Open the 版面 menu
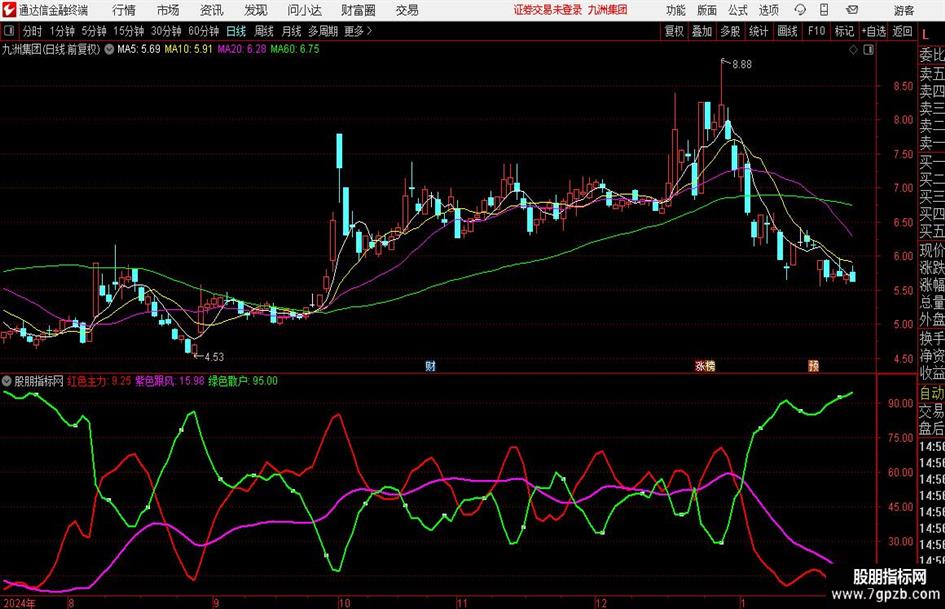The height and width of the screenshot is (609, 945). click(707, 10)
